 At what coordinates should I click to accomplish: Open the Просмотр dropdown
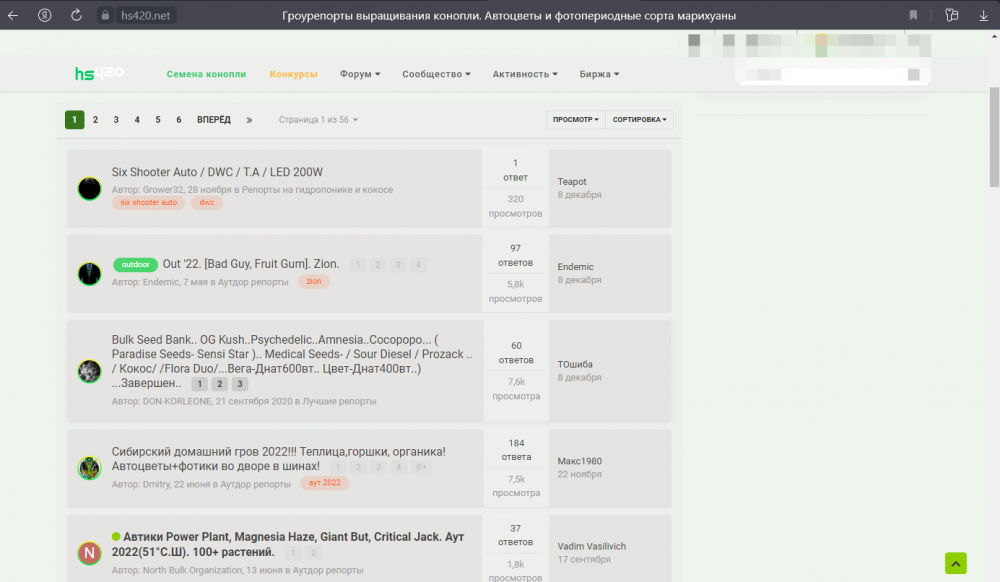click(575, 120)
